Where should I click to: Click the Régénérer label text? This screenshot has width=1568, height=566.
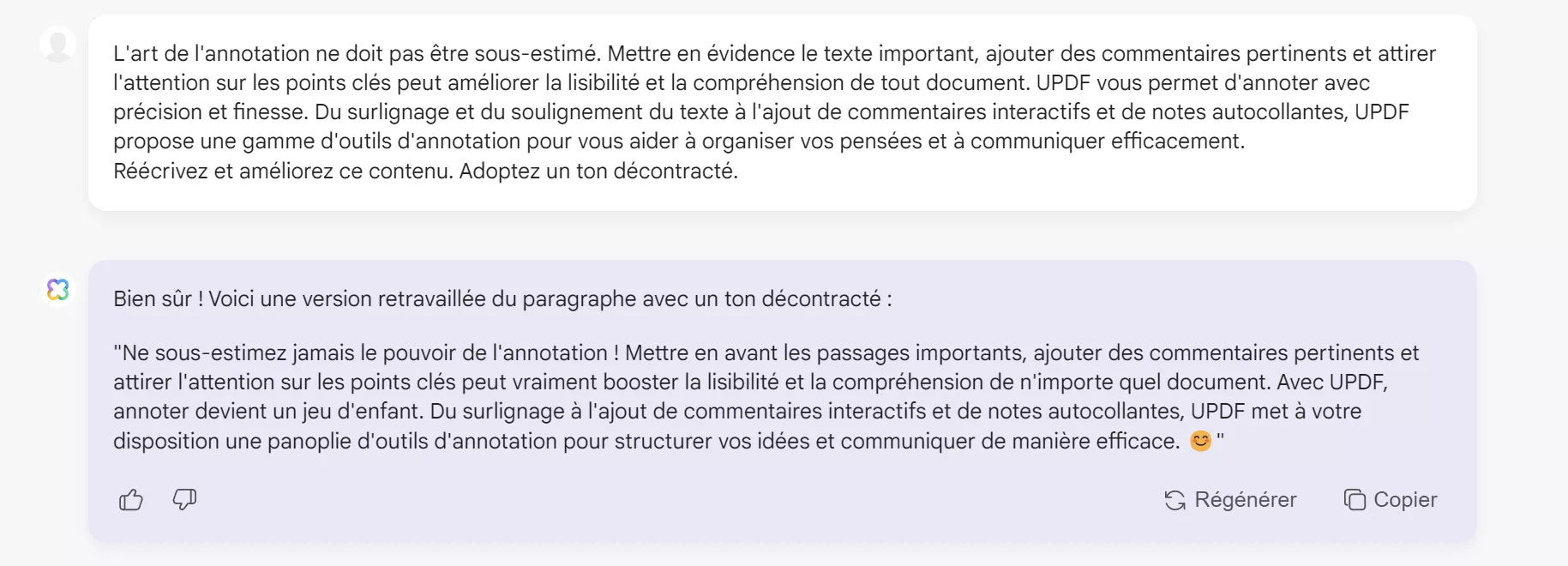[1246, 499]
